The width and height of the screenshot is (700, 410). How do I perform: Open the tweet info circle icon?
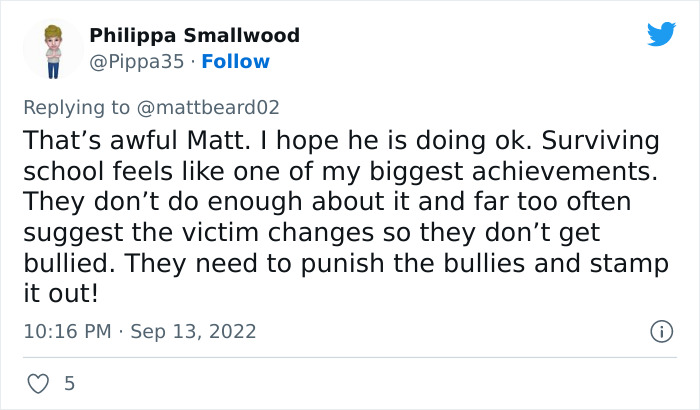660,331
